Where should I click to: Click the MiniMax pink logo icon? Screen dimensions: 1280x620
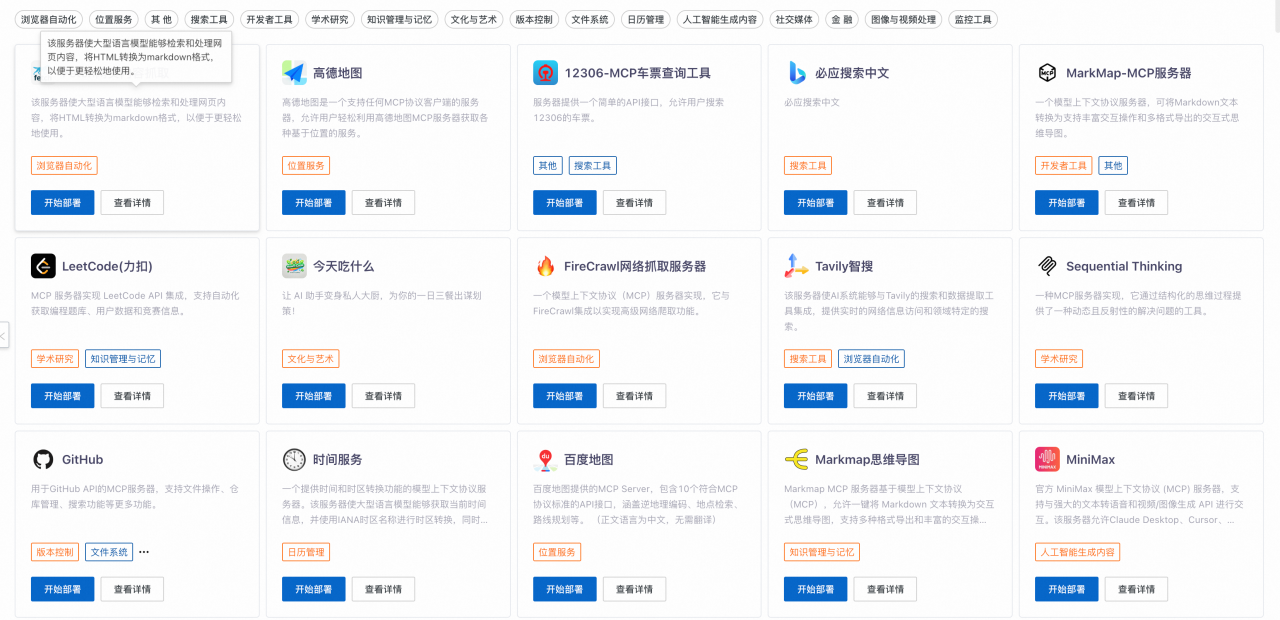click(1047, 459)
